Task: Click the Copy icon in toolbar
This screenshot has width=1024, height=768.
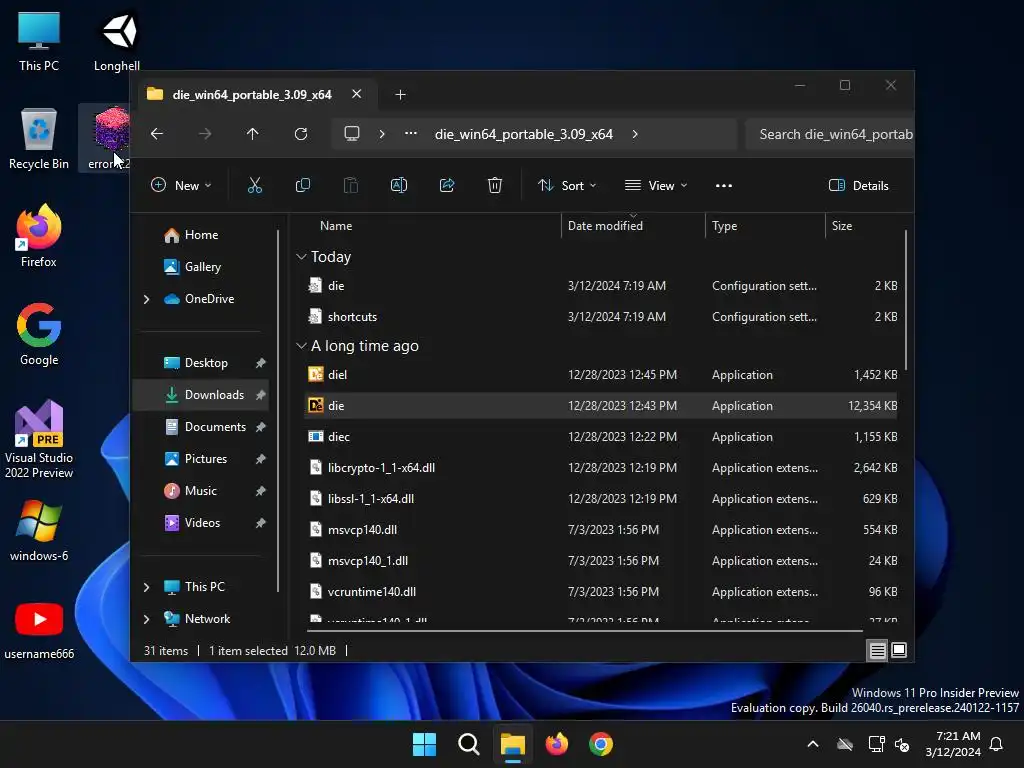Action: coord(302,185)
